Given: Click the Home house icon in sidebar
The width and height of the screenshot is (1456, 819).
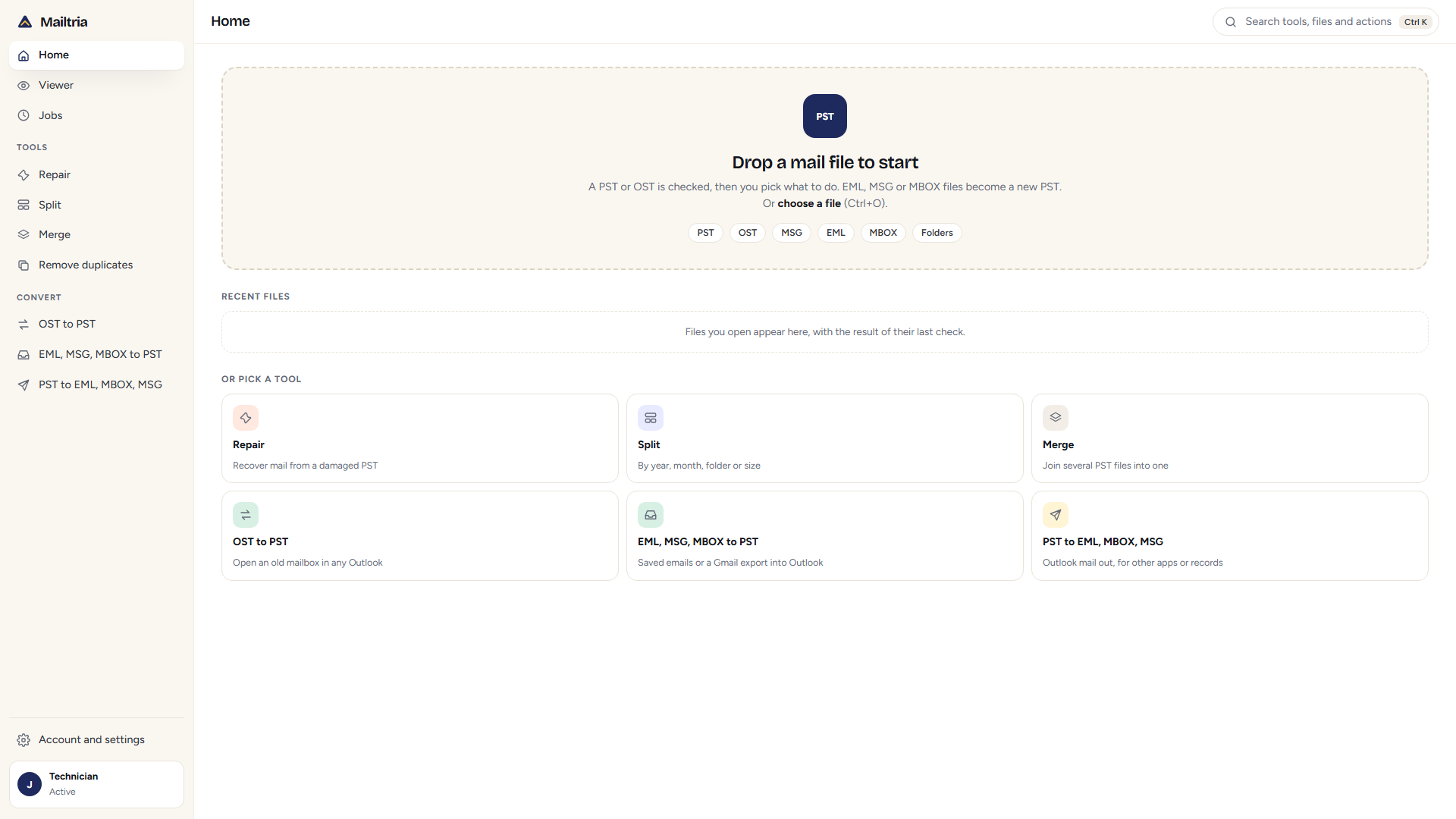Looking at the screenshot, I should pyautogui.click(x=24, y=55).
